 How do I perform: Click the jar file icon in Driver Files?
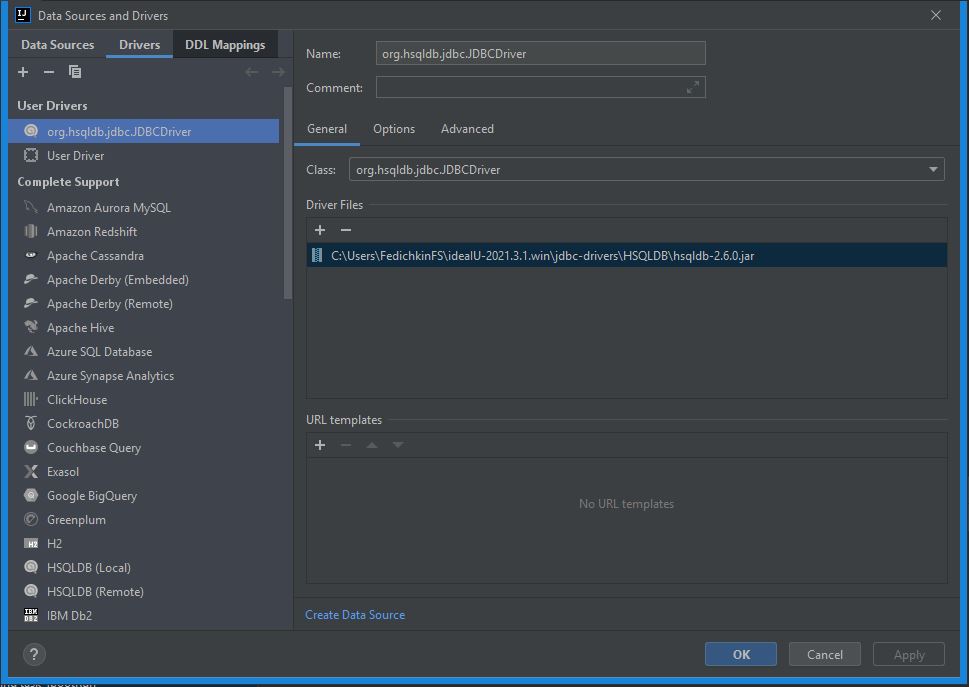coord(317,255)
